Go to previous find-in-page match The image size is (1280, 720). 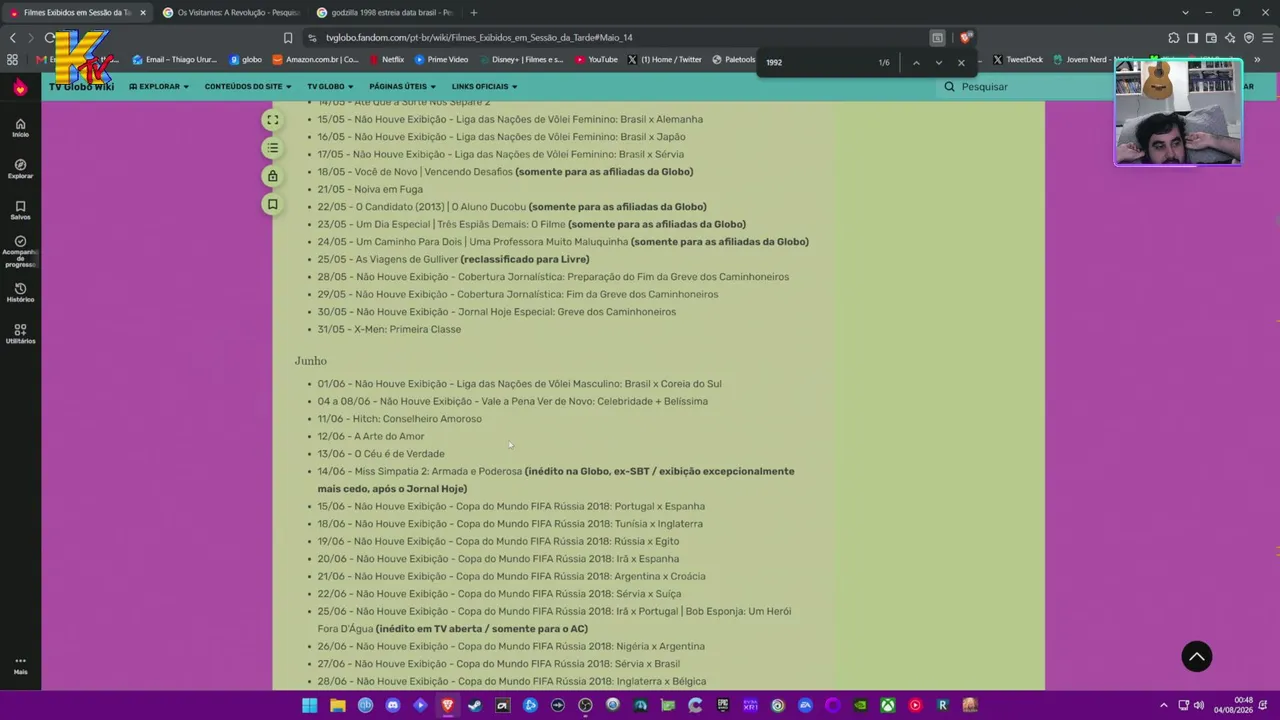click(916, 62)
